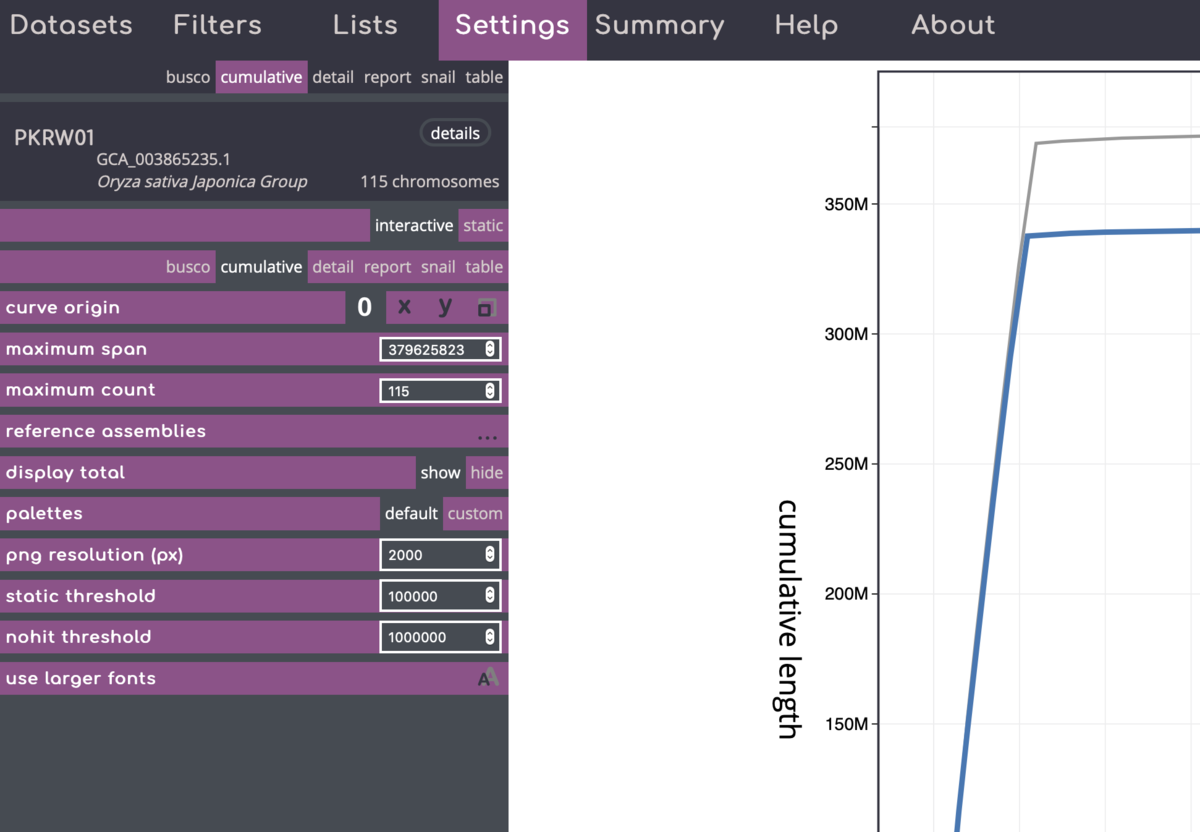
Task: Show the display total line
Action: 440,473
